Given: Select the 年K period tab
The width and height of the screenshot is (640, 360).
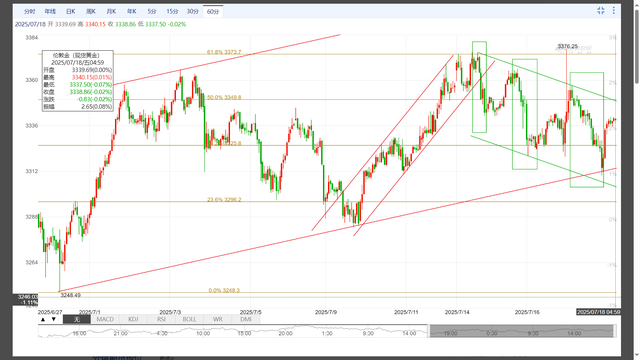Looking at the screenshot, I should (131, 11).
